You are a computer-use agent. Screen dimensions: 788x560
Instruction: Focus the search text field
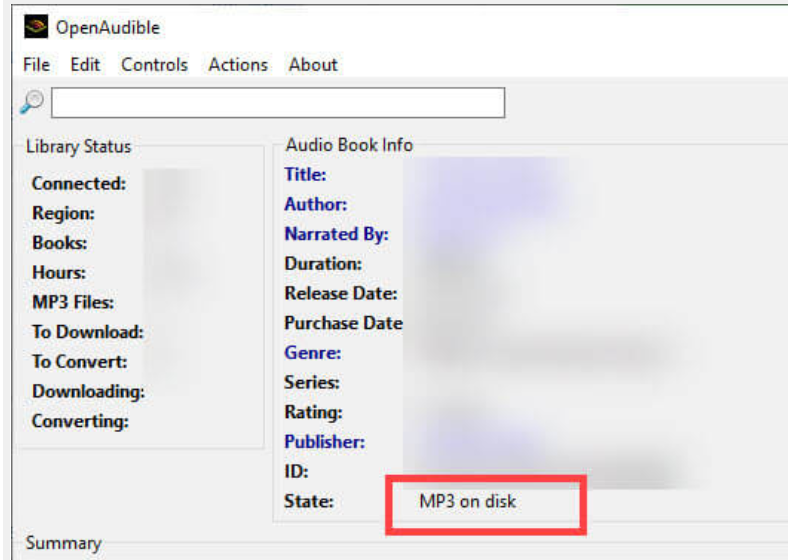point(278,103)
